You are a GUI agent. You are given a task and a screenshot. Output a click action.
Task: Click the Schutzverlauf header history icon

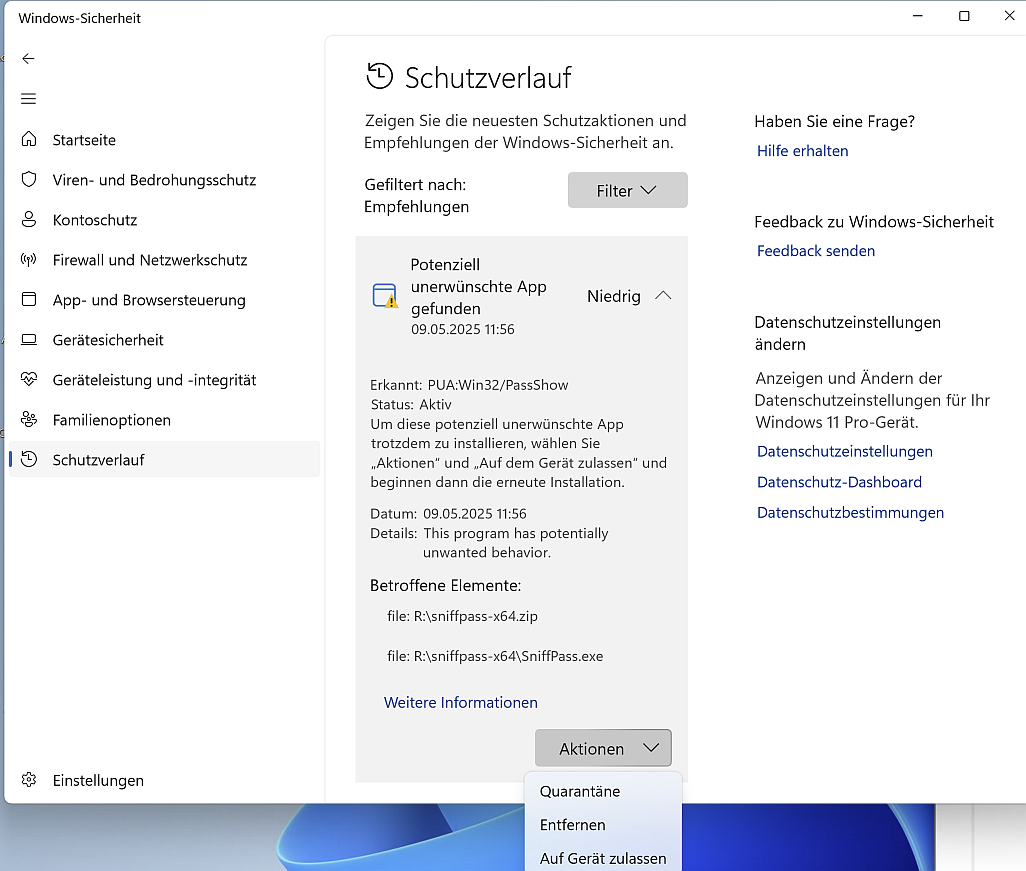pyautogui.click(x=380, y=77)
